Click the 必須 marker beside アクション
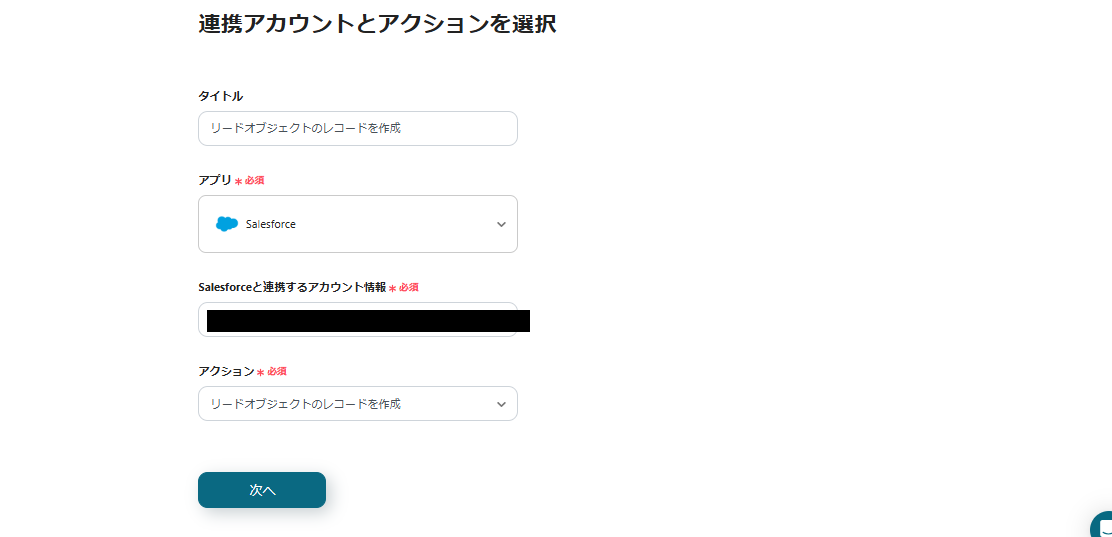The width and height of the screenshot is (1112, 537). click(x=277, y=372)
